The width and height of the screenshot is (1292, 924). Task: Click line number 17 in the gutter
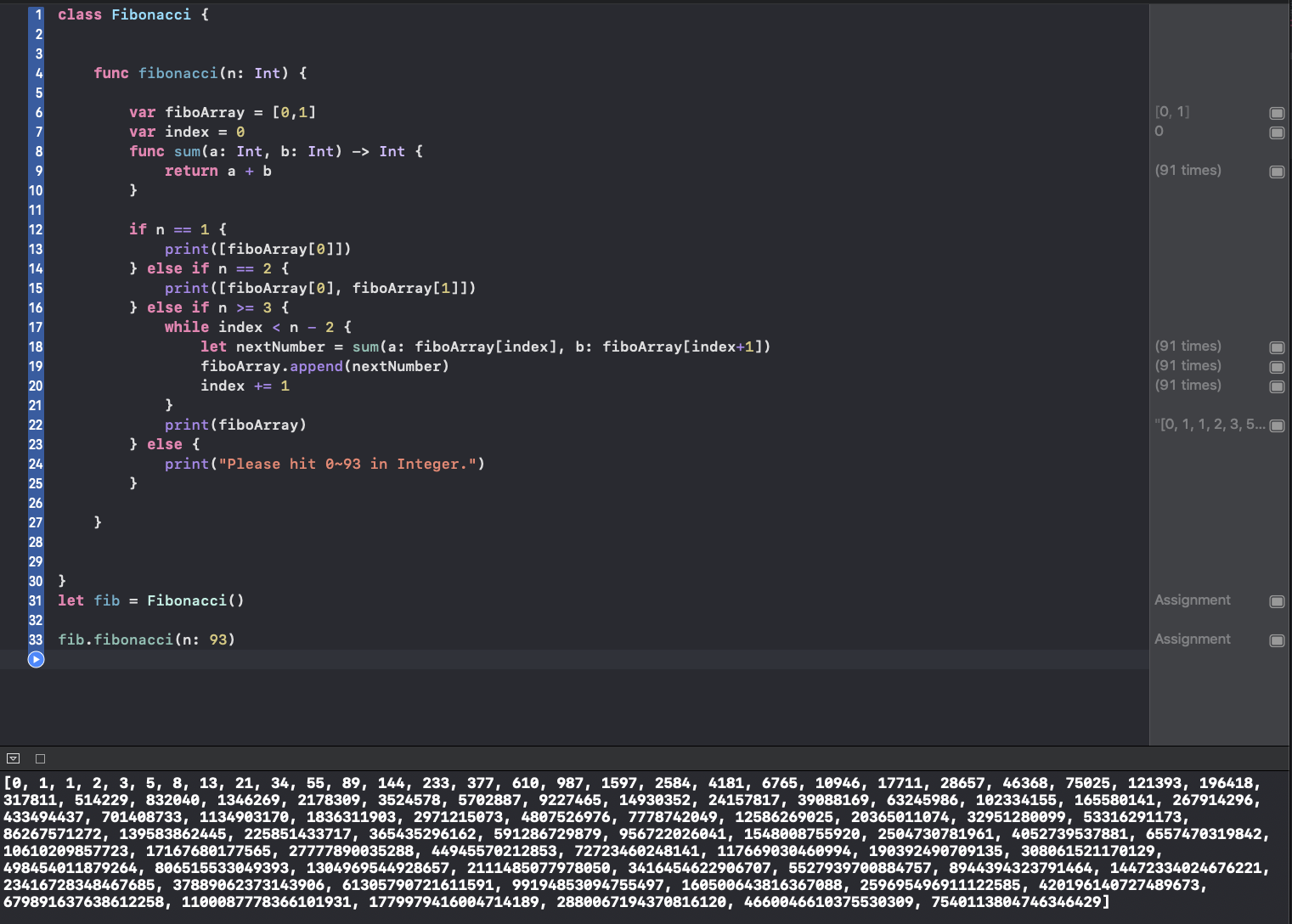pos(36,327)
